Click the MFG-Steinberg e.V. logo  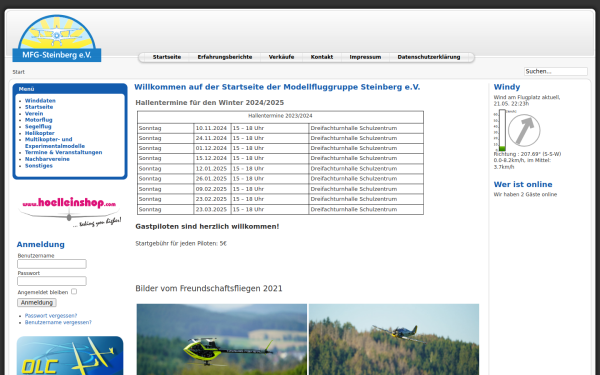57,38
